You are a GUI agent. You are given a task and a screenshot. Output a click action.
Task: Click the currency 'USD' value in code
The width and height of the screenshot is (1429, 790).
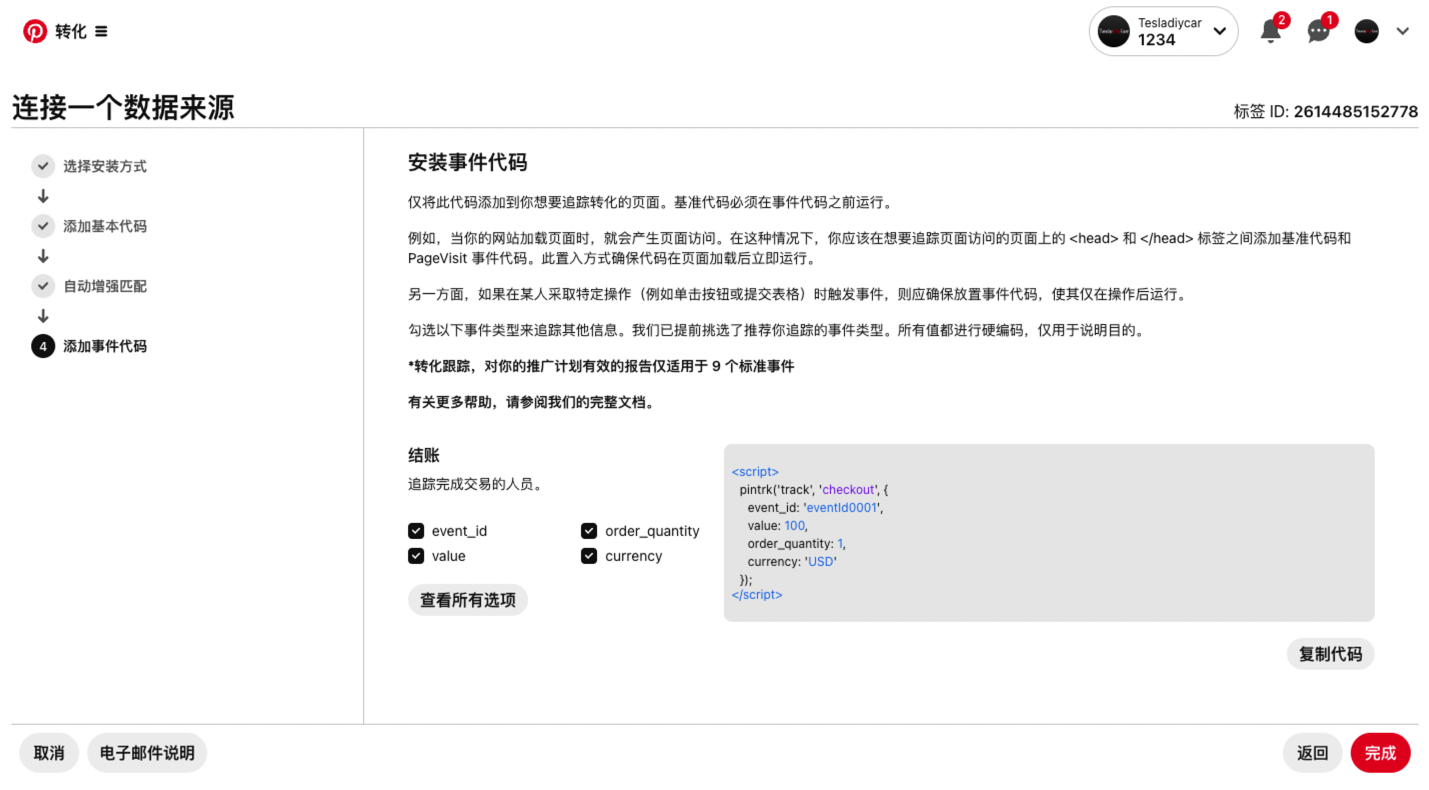(x=820, y=561)
